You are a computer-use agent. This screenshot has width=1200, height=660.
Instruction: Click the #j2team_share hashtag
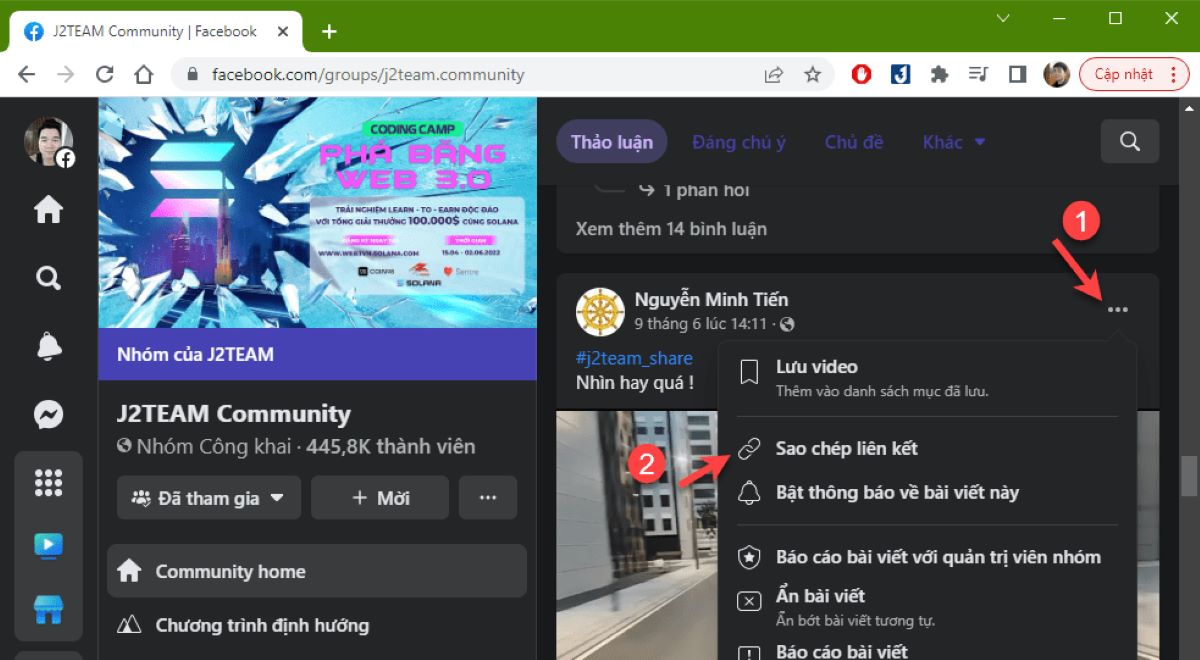634,358
